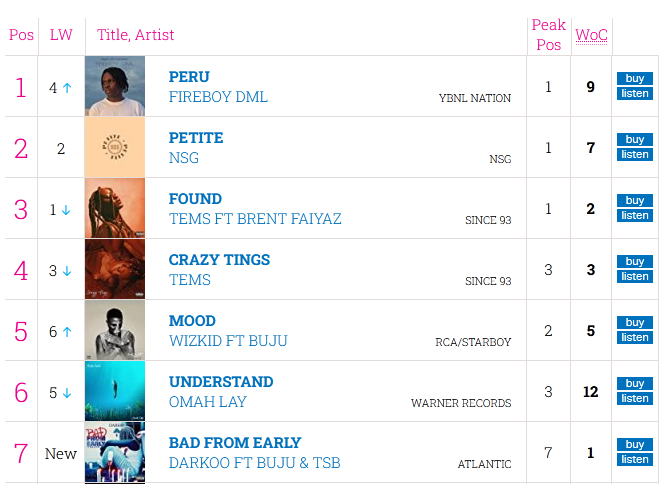Click the WoC column header

click(x=591, y=35)
